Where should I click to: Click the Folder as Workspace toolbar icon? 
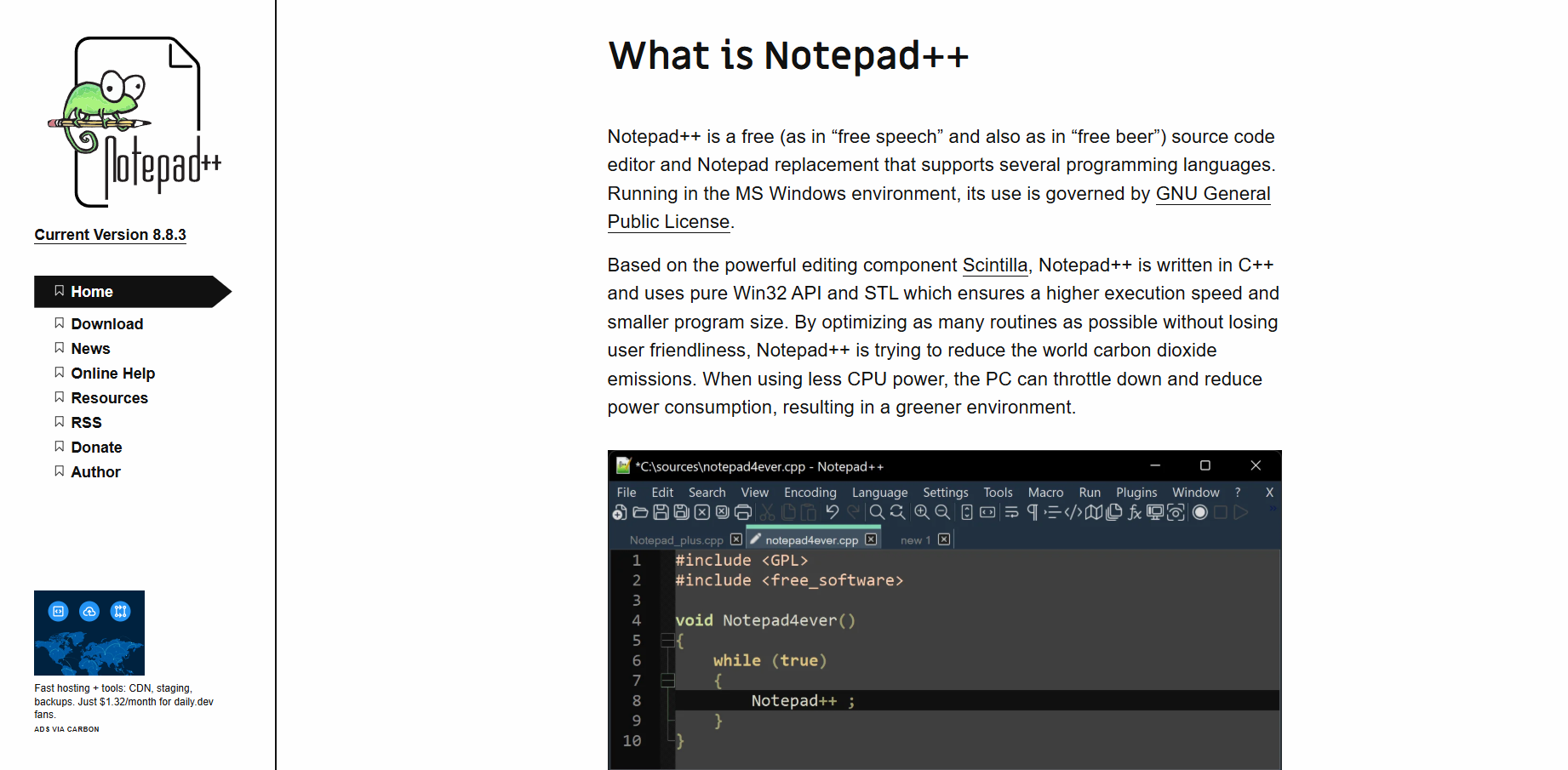pos(1155,512)
